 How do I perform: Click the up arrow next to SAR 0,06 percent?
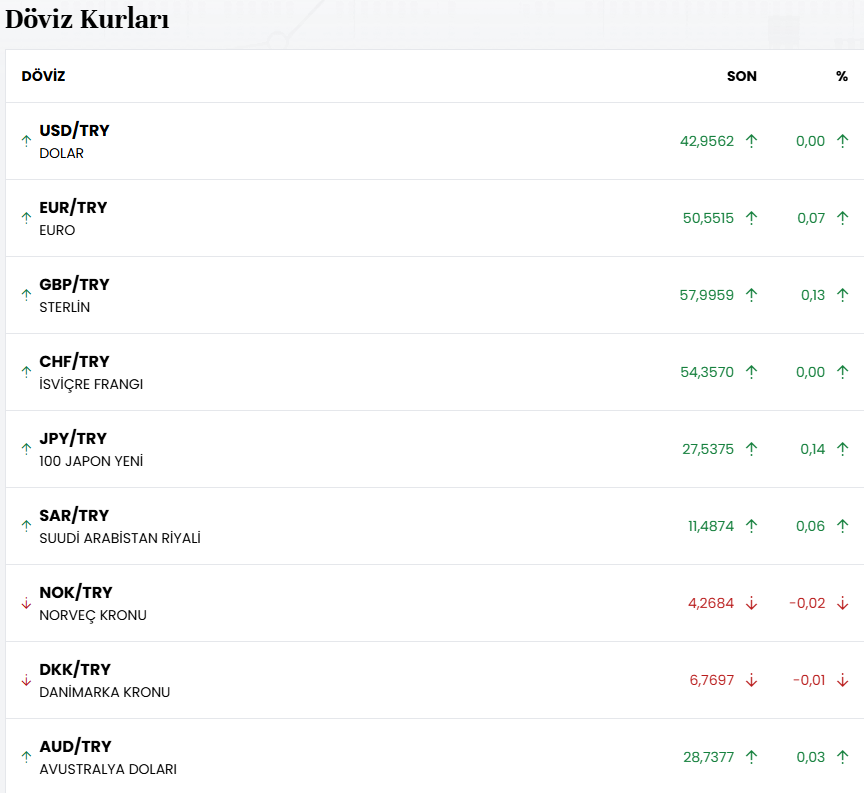coord(842,526)
